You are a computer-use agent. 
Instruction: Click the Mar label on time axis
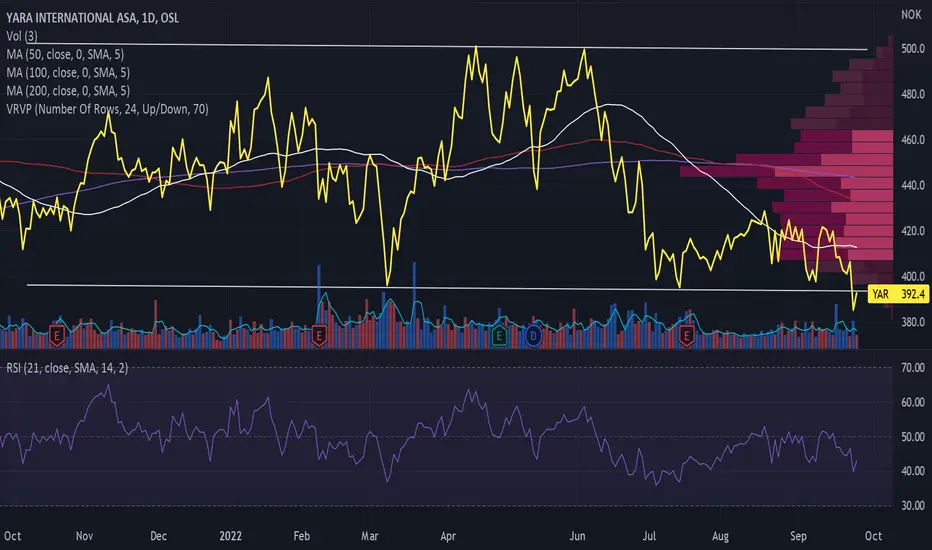[x=370, y=536]
